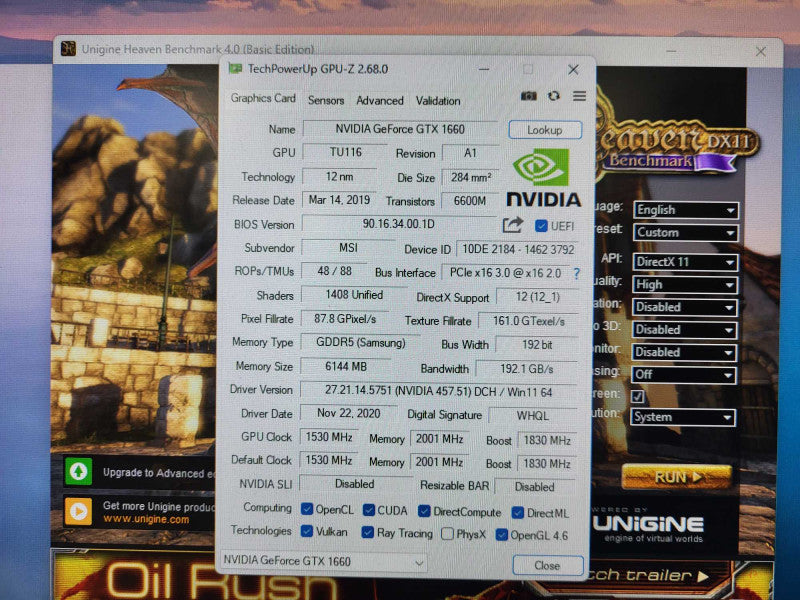Toggle the PhysX checkbox
Image resolution: width=800 pixels, height=600 pixels.
[x=447, y=534]
